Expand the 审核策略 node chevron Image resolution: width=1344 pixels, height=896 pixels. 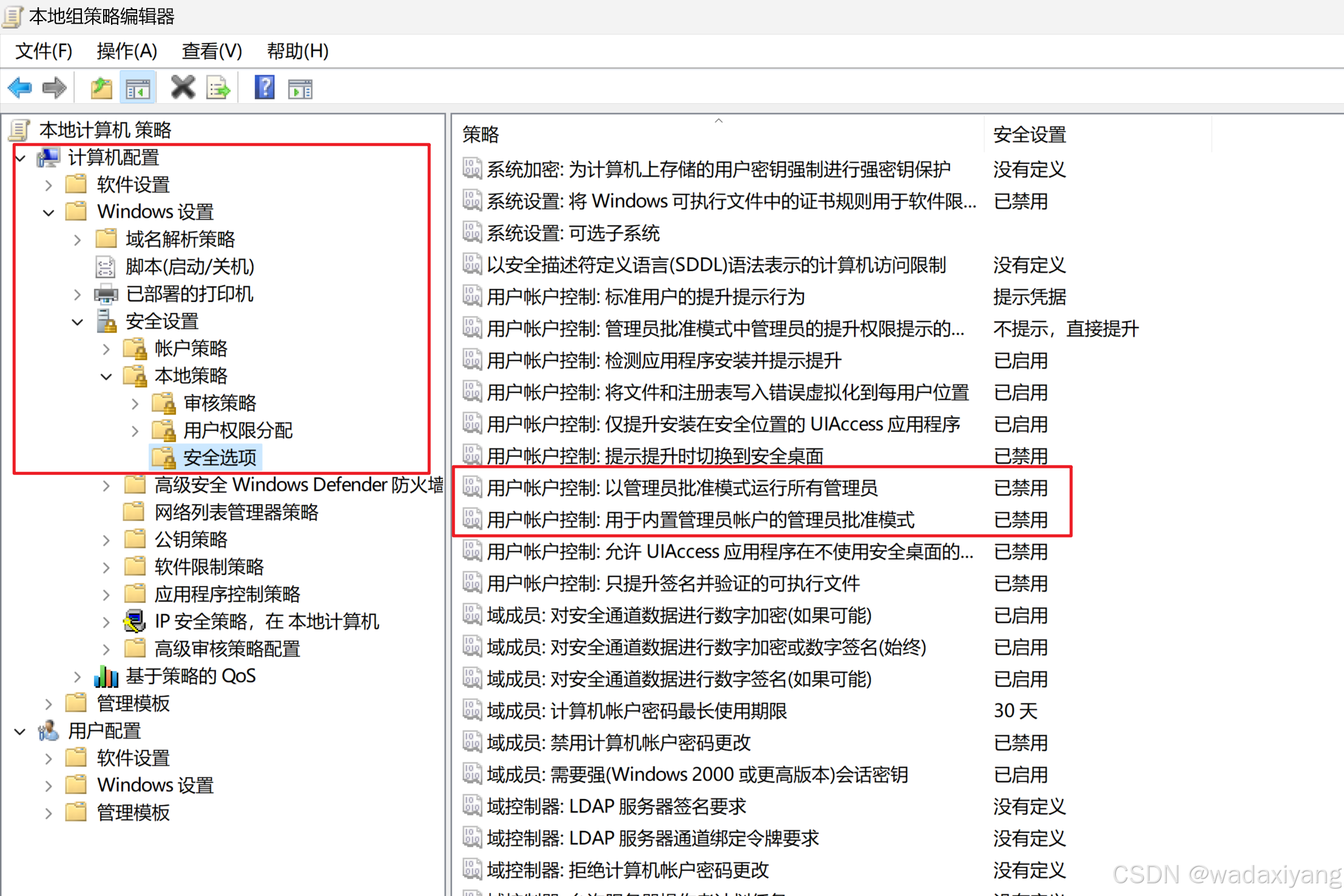coord(135,403)
